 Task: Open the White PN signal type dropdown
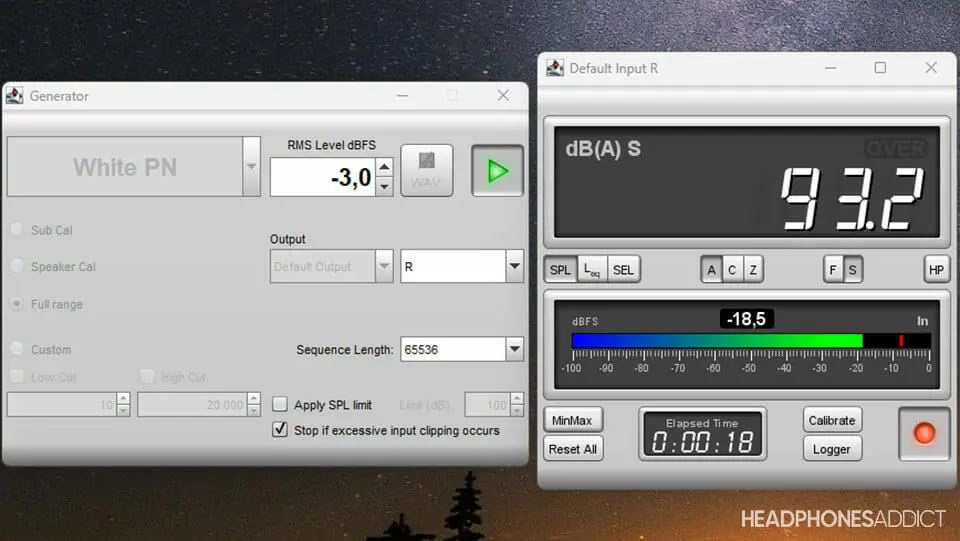tap(251, 166)
